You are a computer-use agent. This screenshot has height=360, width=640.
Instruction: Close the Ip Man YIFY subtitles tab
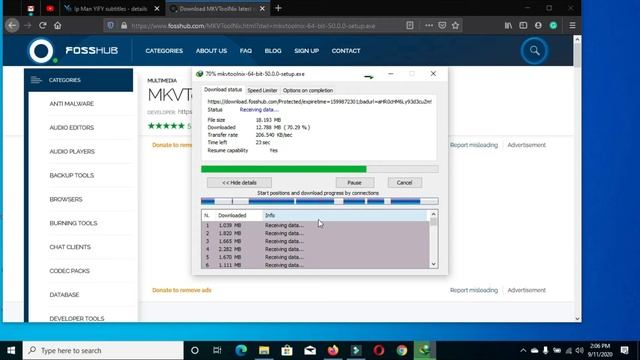(x=157, y=9)
